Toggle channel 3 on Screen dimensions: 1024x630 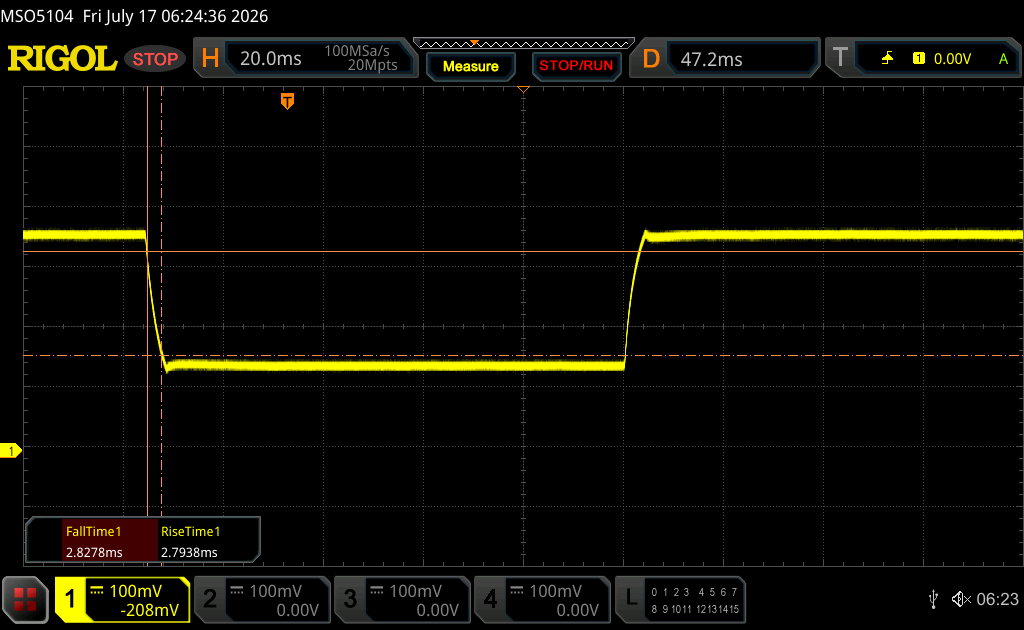click(350, 599)
